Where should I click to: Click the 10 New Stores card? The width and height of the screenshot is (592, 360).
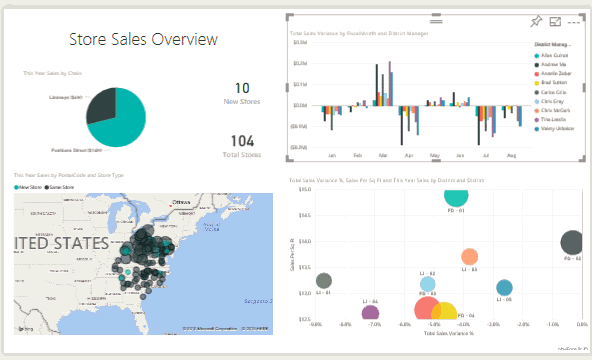pyautogui.click(x=242, y=93)
